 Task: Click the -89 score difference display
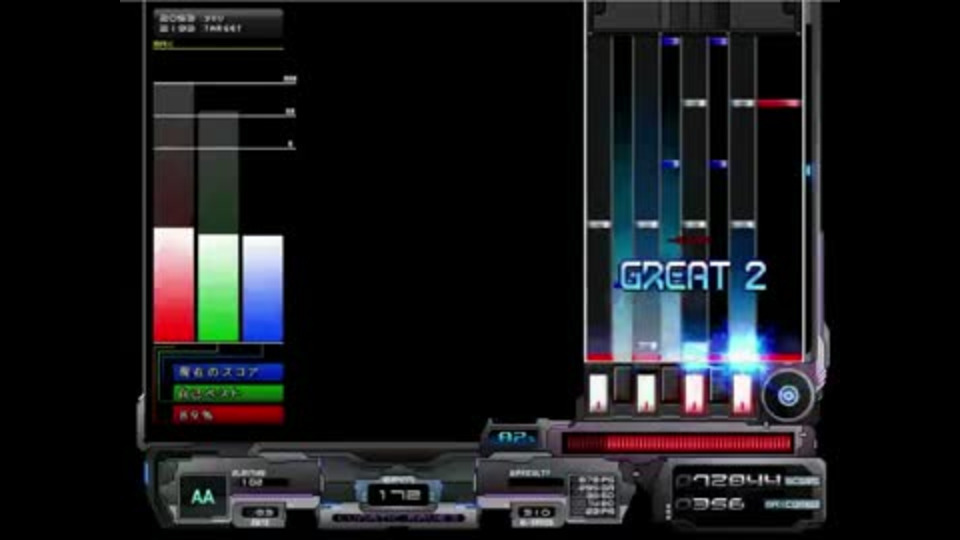coord(260,512)
